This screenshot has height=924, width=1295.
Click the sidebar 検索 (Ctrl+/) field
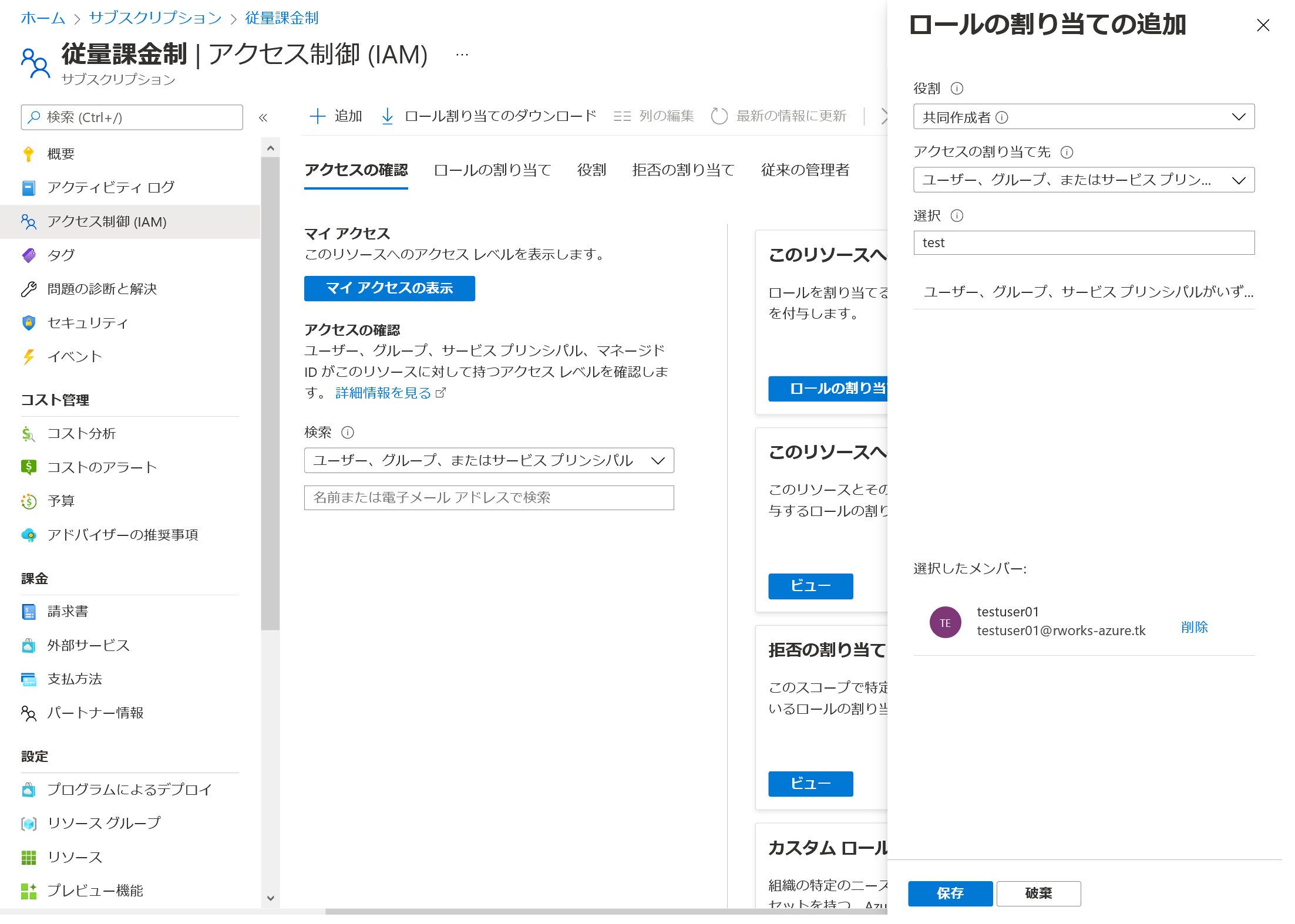132,117
